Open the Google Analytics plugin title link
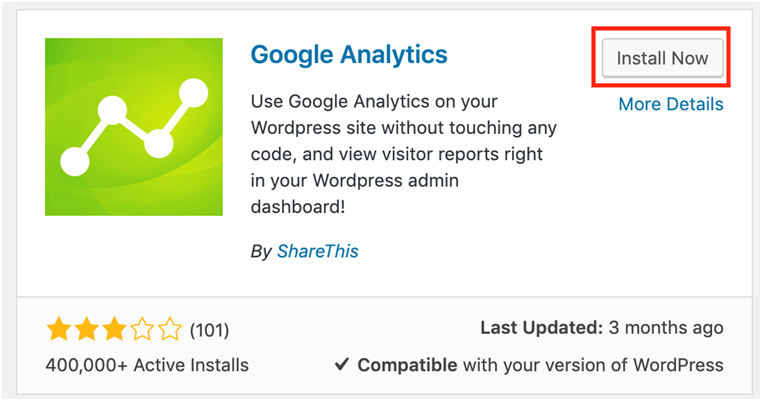Screen dimensions: 762x401 (x=349, y=53)
